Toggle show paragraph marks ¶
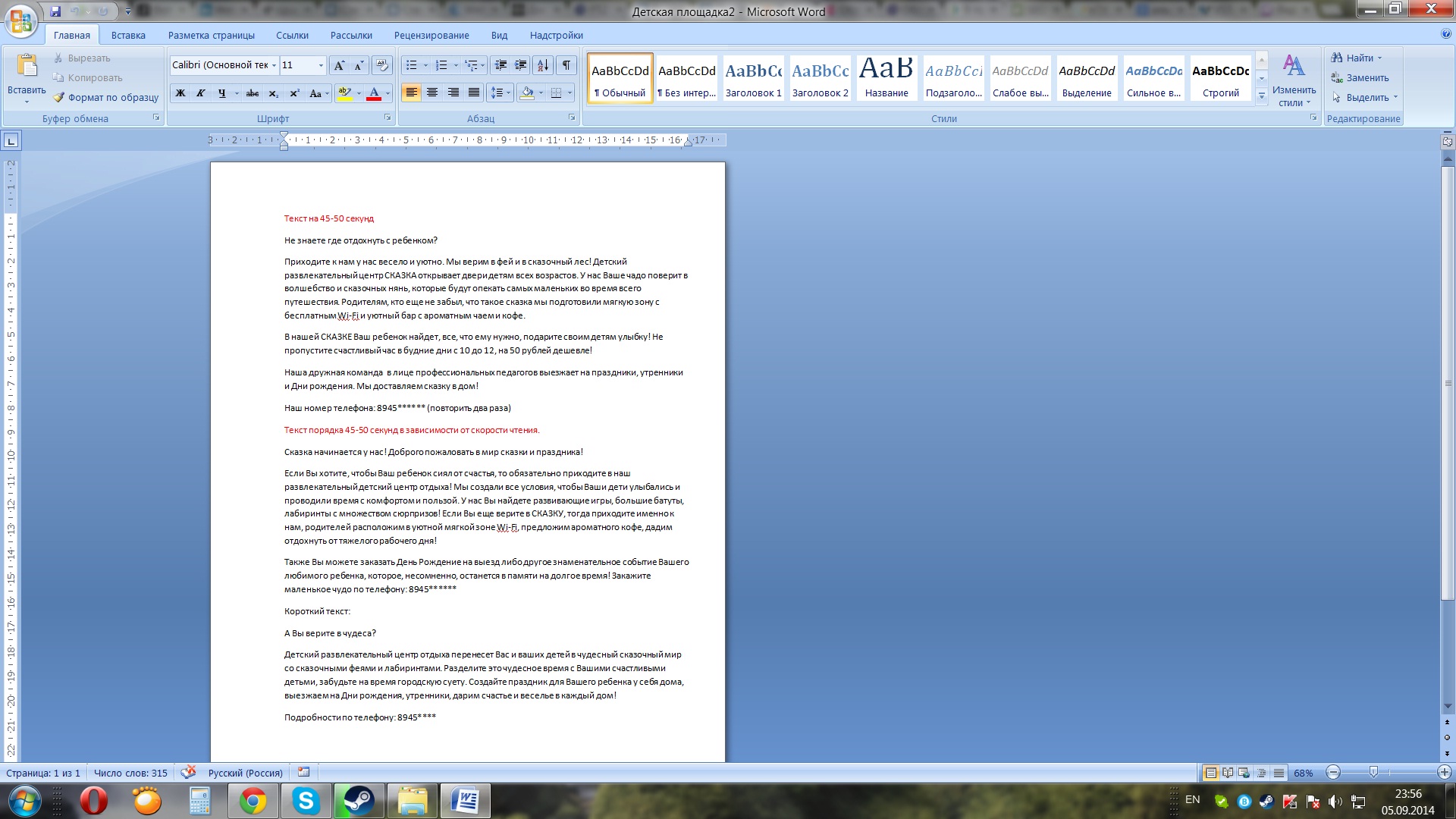The image size is (1456, 819). coord(566,65)
